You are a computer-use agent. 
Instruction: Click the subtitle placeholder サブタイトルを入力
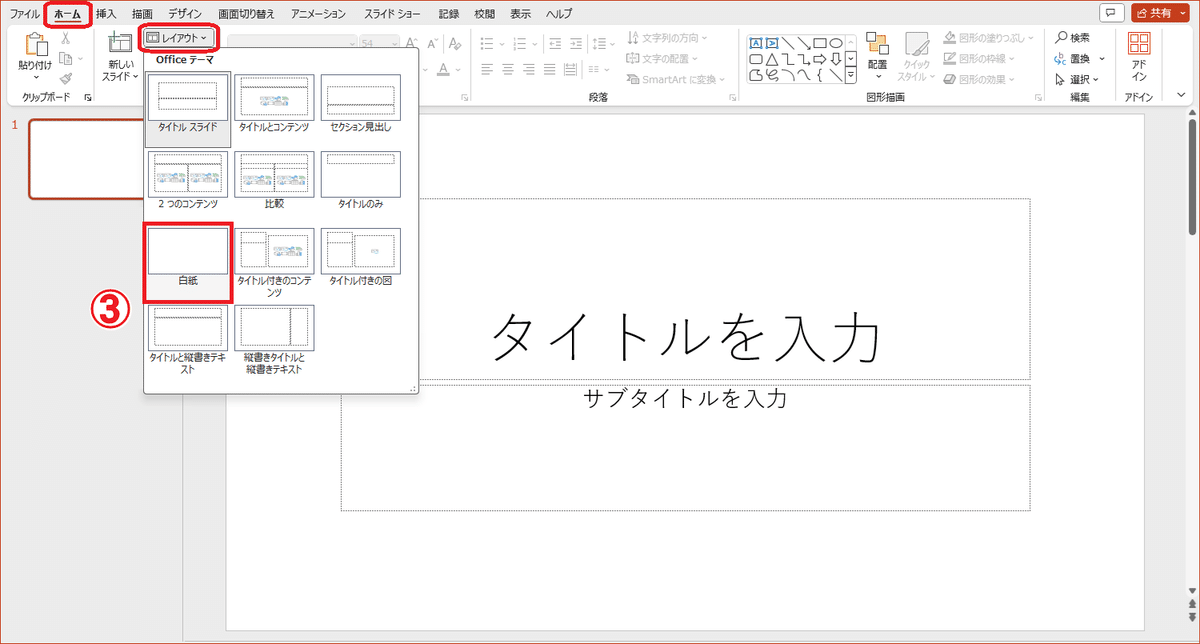coord(686,448)
